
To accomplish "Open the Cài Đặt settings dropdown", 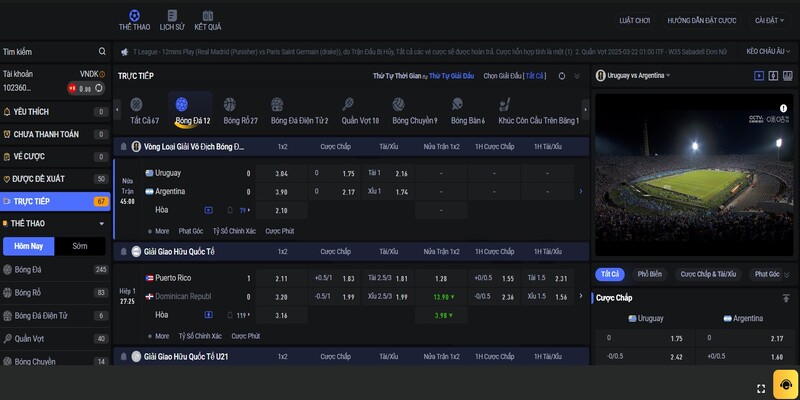I will point(768,20).
